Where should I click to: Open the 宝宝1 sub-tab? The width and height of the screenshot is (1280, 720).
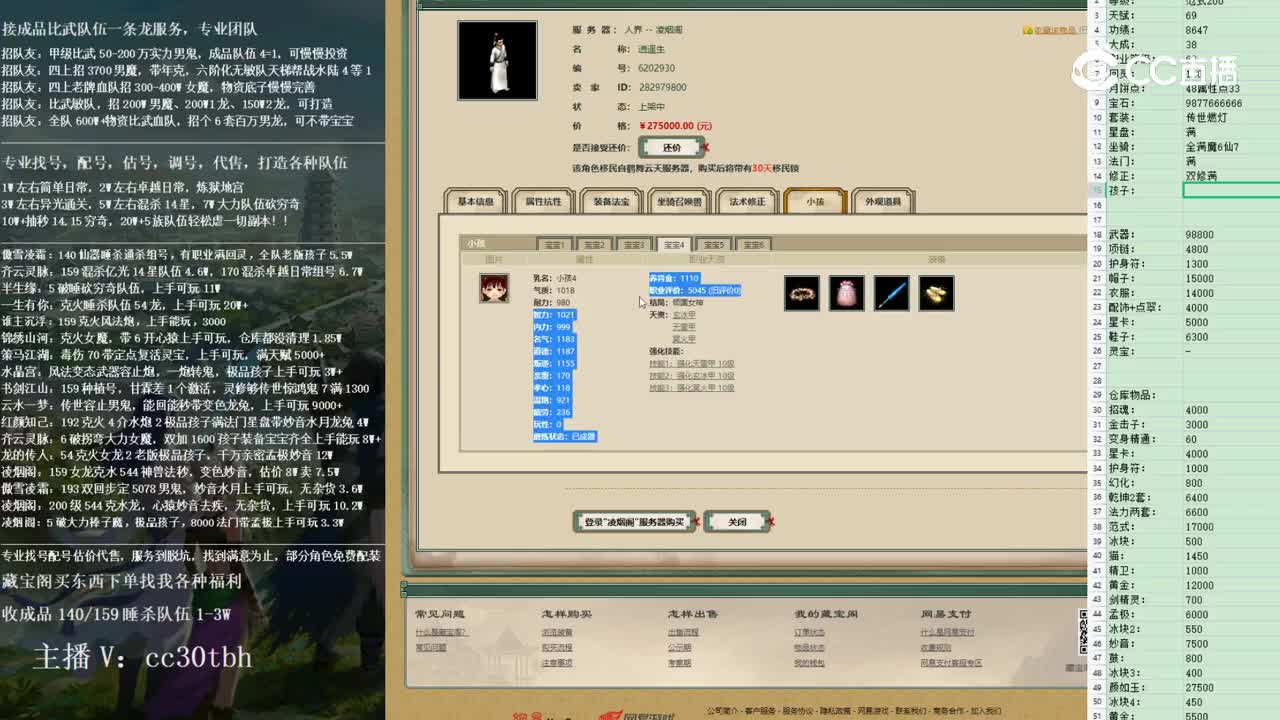[x=556, y=243]
